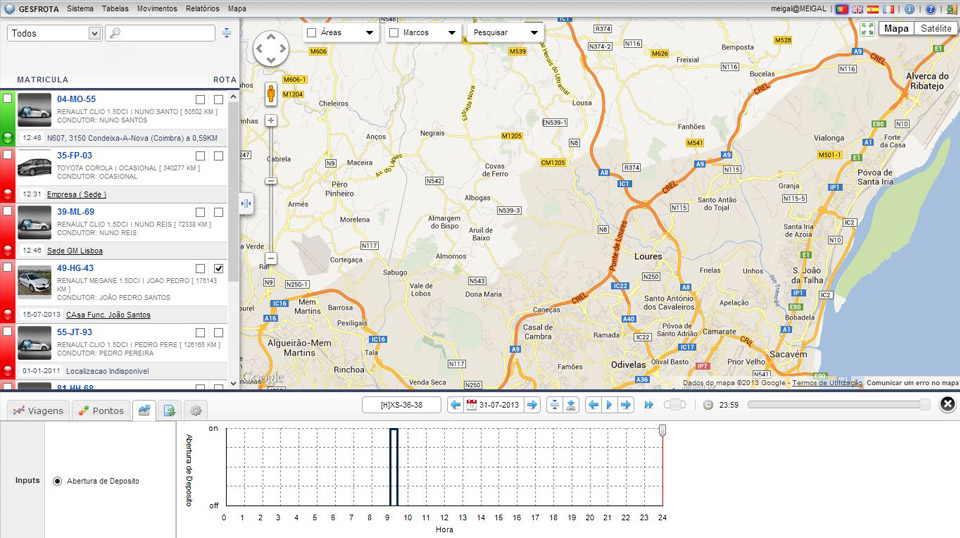Viewport: 960px width, 538px height.
Task: Open the Mapa menu in menu bar
Action: (x=237, y=9)
